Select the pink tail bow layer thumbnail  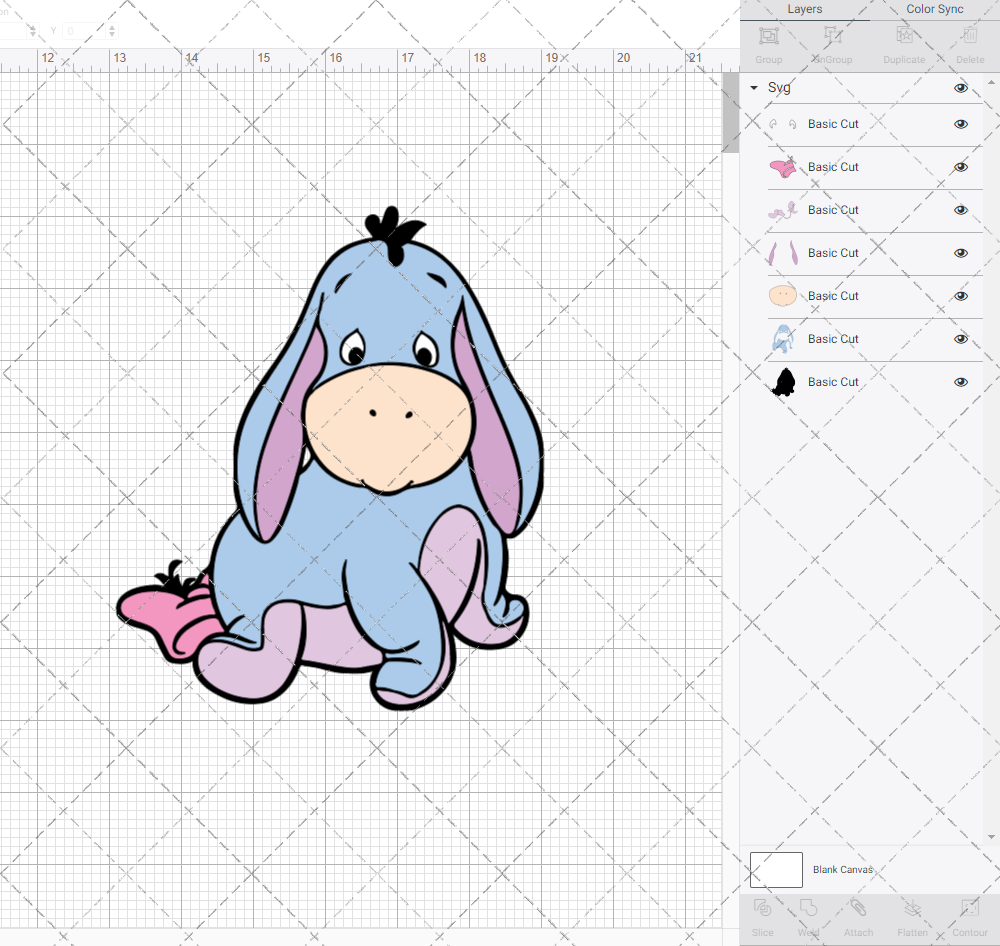click(x=783, y=167)
